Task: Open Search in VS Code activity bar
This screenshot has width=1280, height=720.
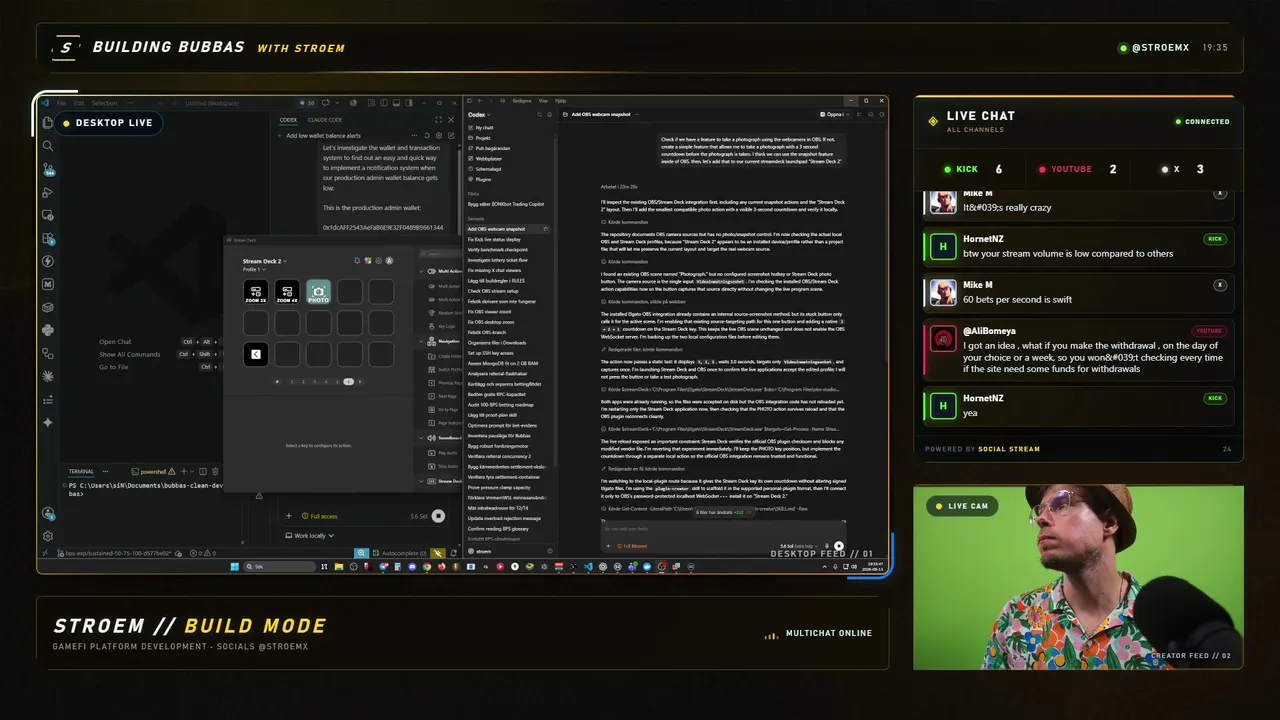Action: click(x=48, y=146)
